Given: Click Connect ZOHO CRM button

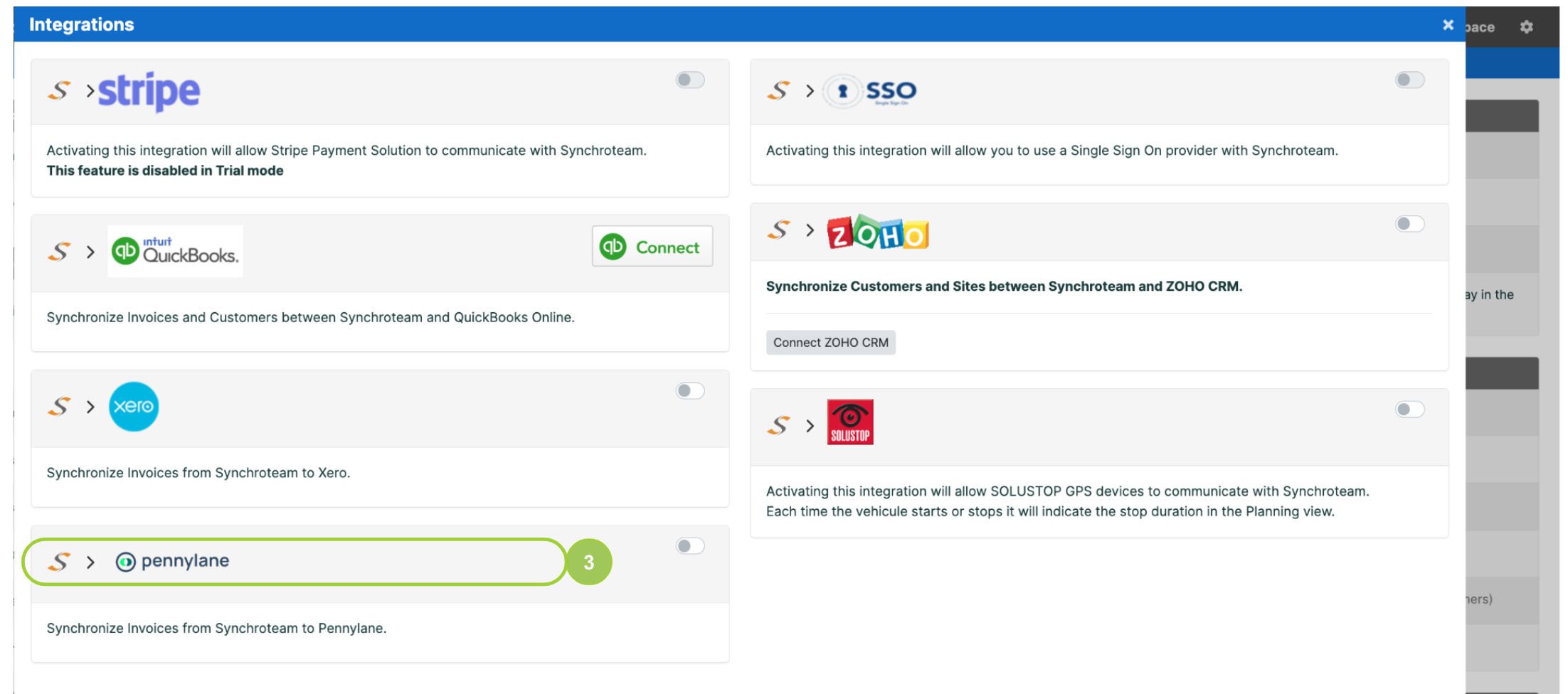Looking at the screenshot, I should [x=831, y=343].
